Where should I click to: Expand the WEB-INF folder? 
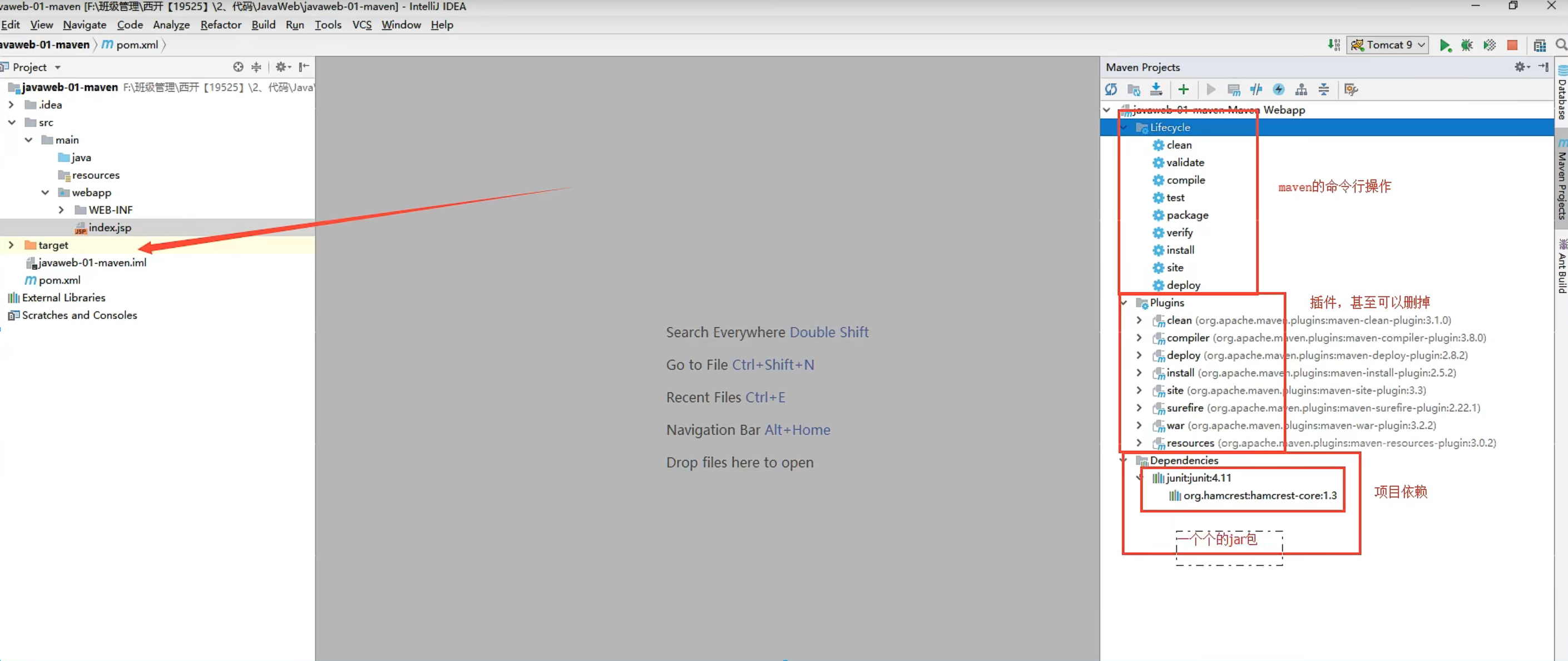pos(61,210)
